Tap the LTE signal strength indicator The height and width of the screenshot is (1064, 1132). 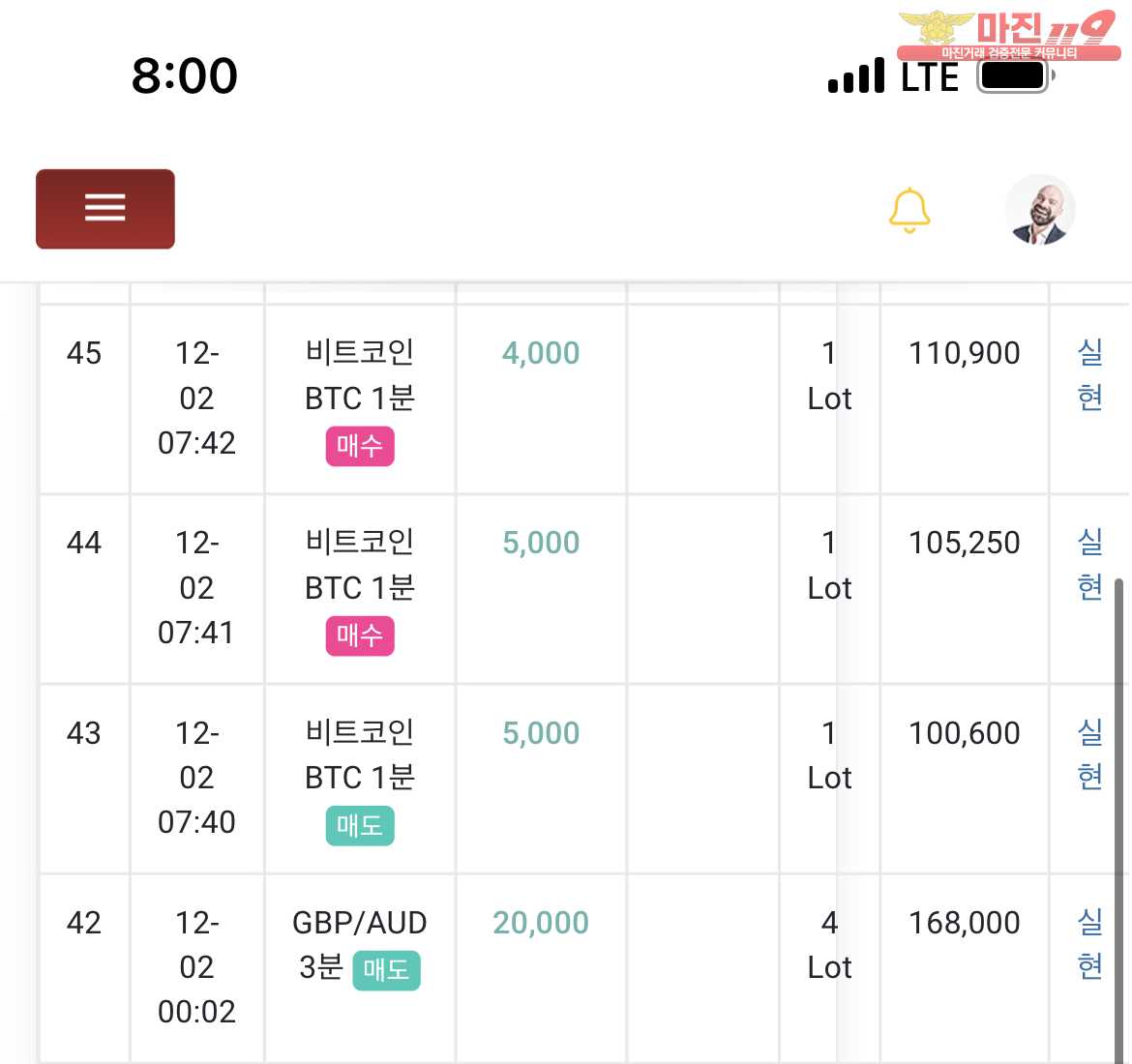[x=893, y=75]
